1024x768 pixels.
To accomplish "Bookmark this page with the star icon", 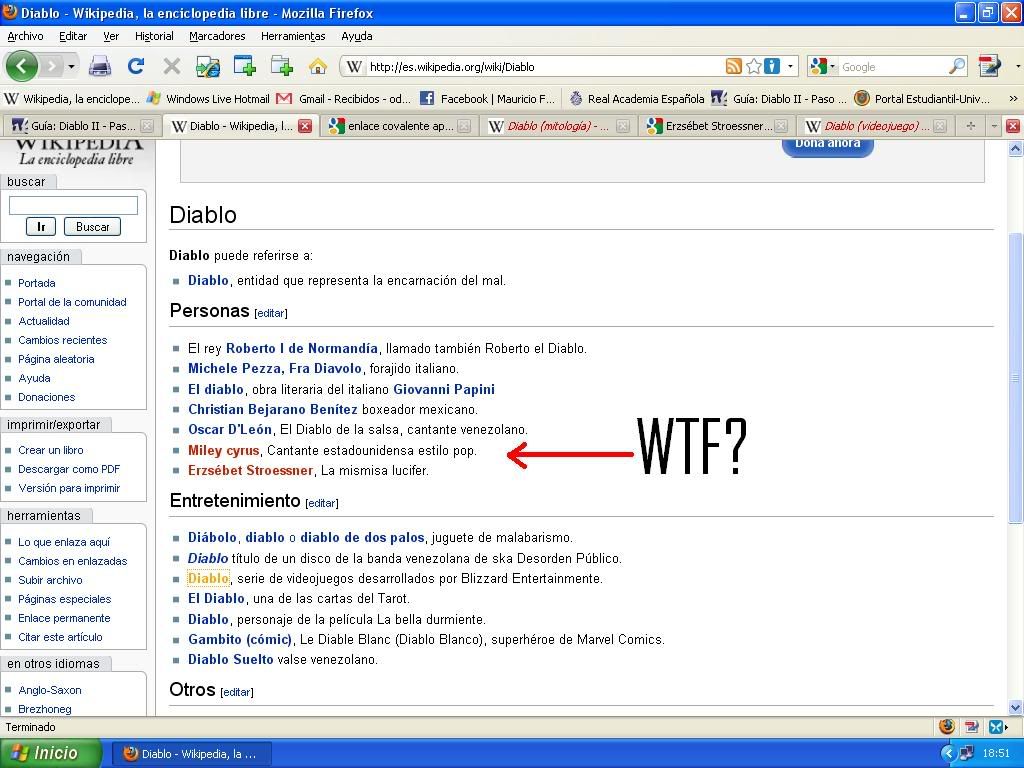I will (x=753, y=66).
